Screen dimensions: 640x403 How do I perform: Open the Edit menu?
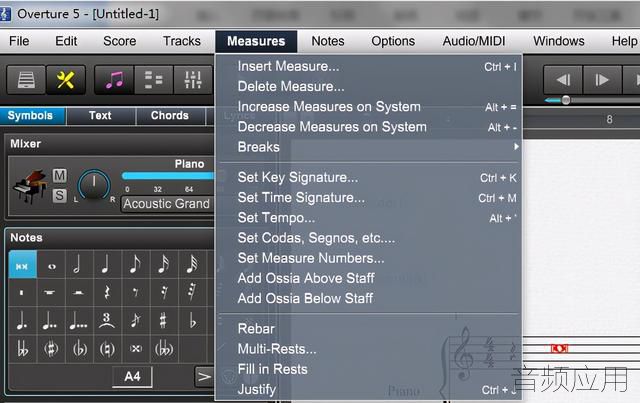pos(66,41)
